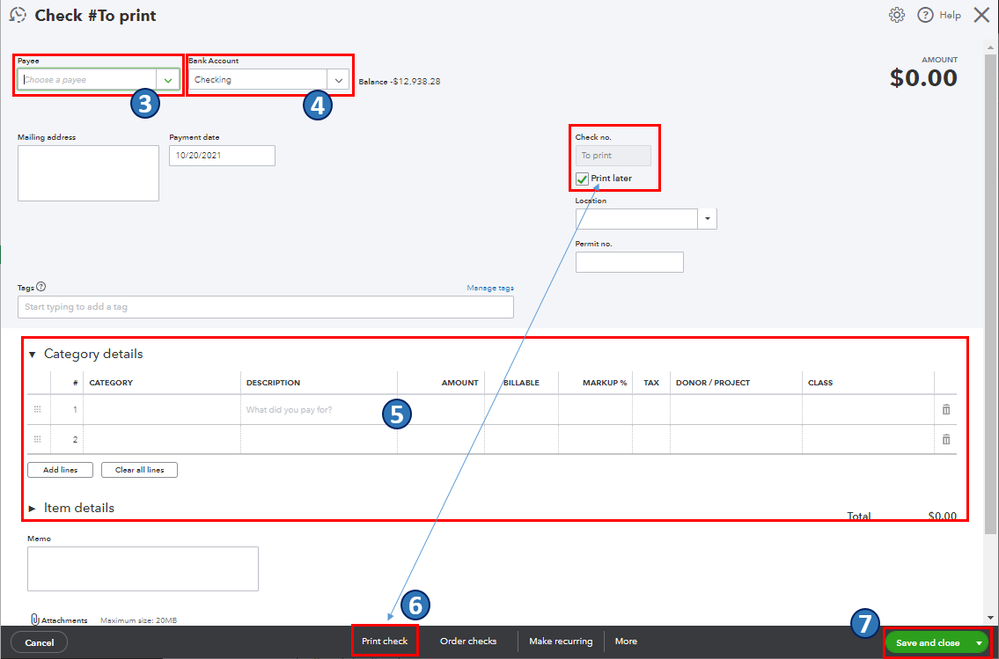Click Order checks in bottom bar
This screenshot has width=999, height=659.
coord(468,641)
